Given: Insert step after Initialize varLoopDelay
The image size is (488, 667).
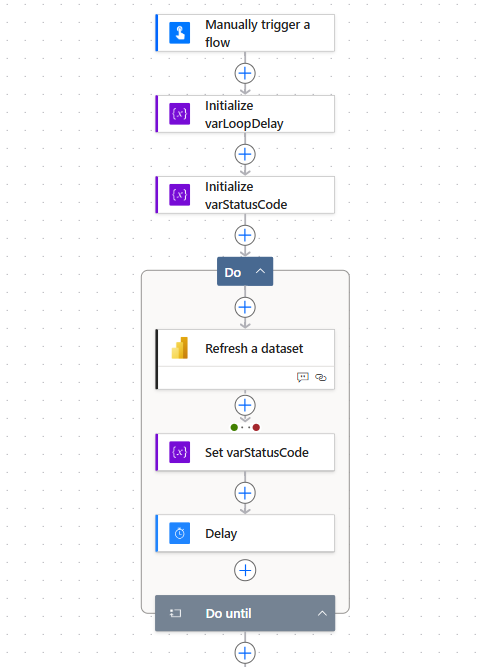Looking at the screenshot, I should [245, 154].
